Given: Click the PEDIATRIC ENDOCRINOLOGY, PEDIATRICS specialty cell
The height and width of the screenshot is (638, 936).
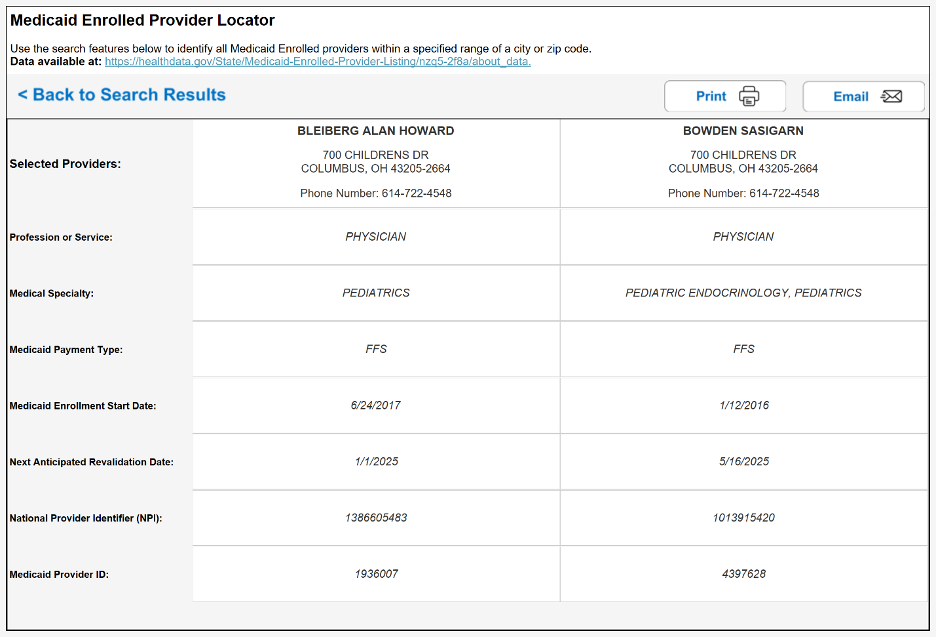Looking at the screenshot, I should (x=744, y=293).
